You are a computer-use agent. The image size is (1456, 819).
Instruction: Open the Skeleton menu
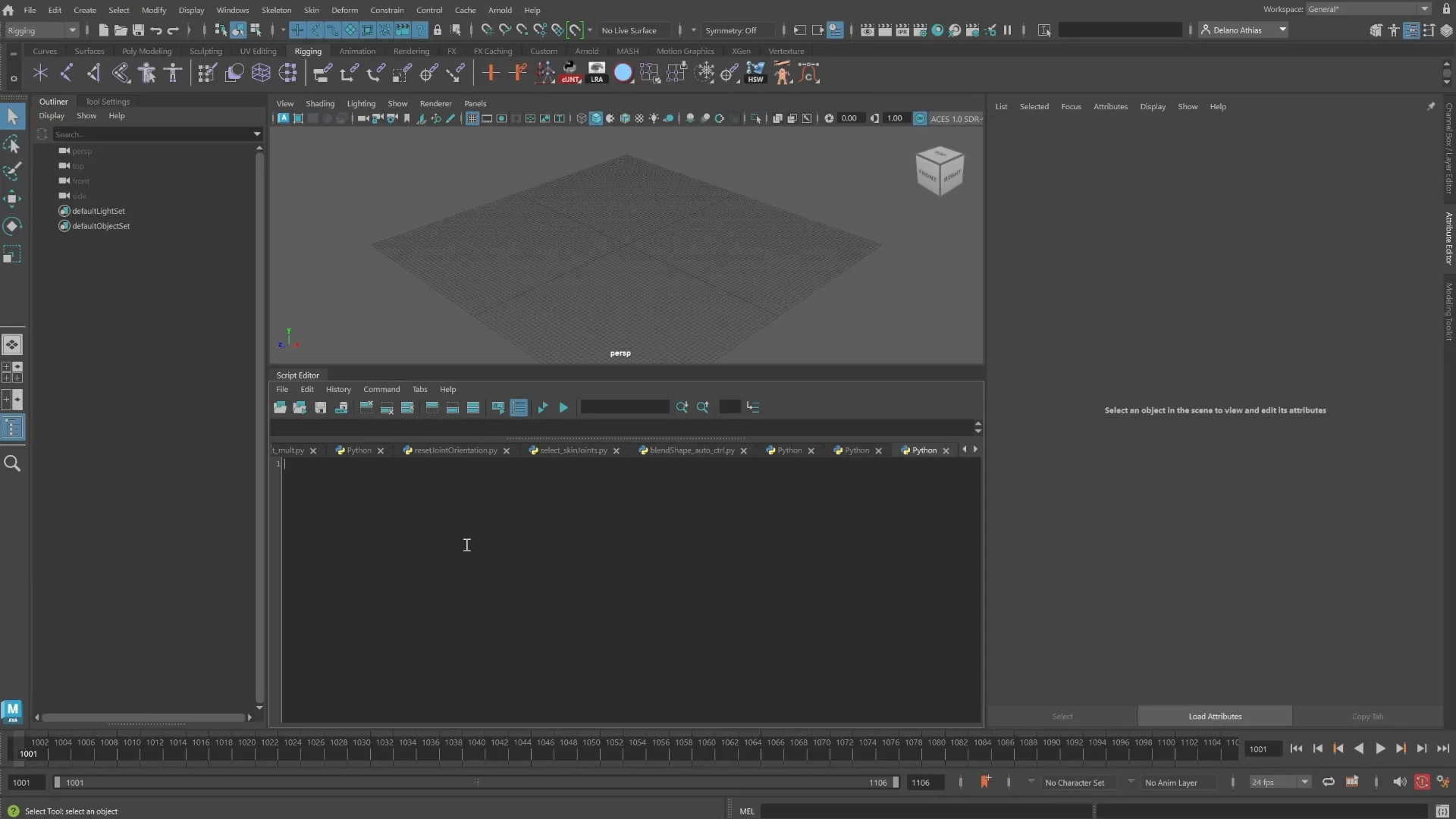276,10
